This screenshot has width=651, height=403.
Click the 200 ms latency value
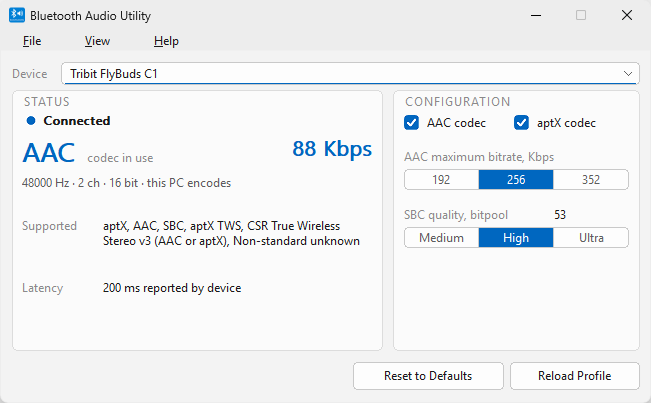tap(172, 288)
